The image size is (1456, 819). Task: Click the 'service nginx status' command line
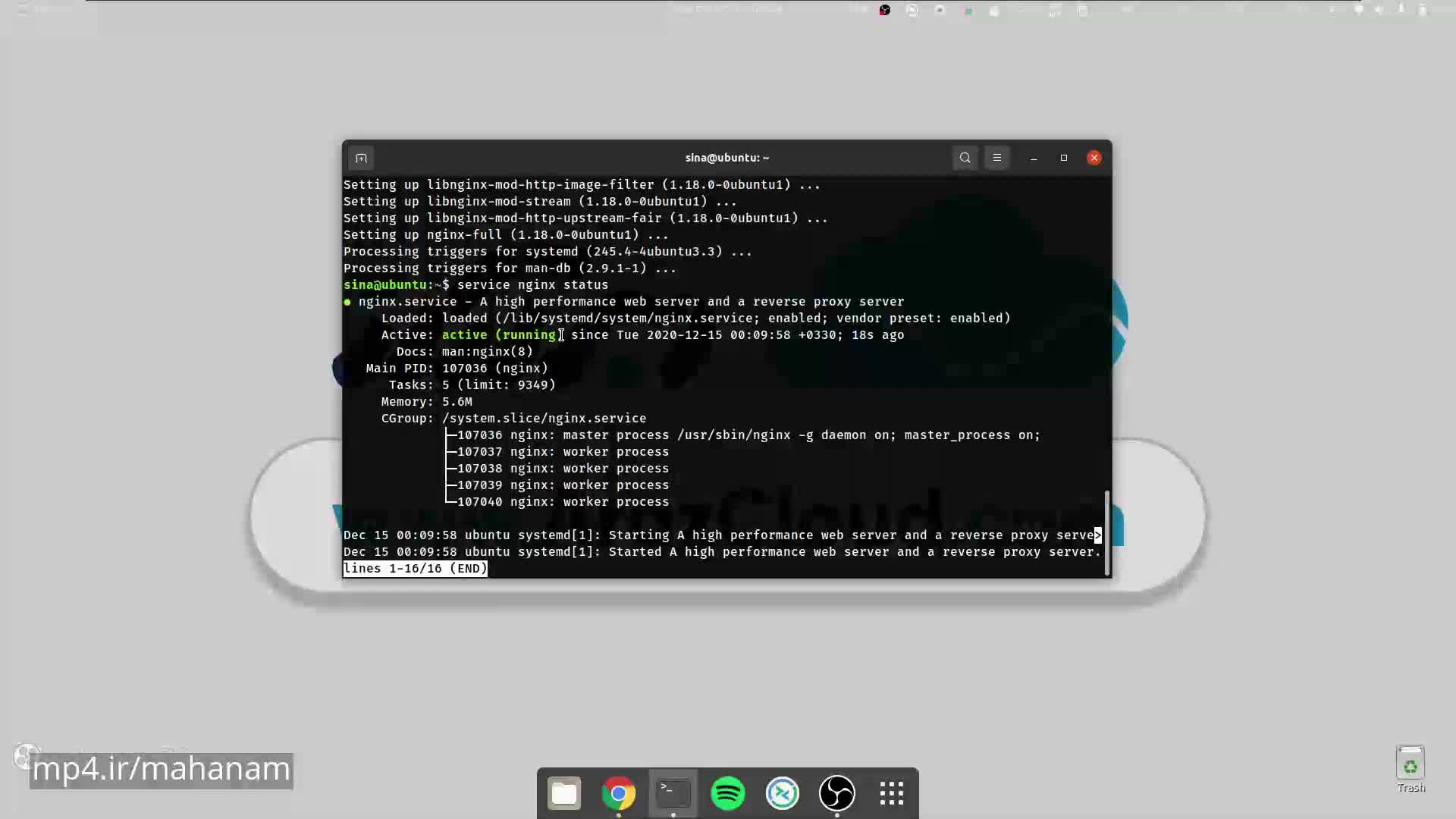click(532, 285)
